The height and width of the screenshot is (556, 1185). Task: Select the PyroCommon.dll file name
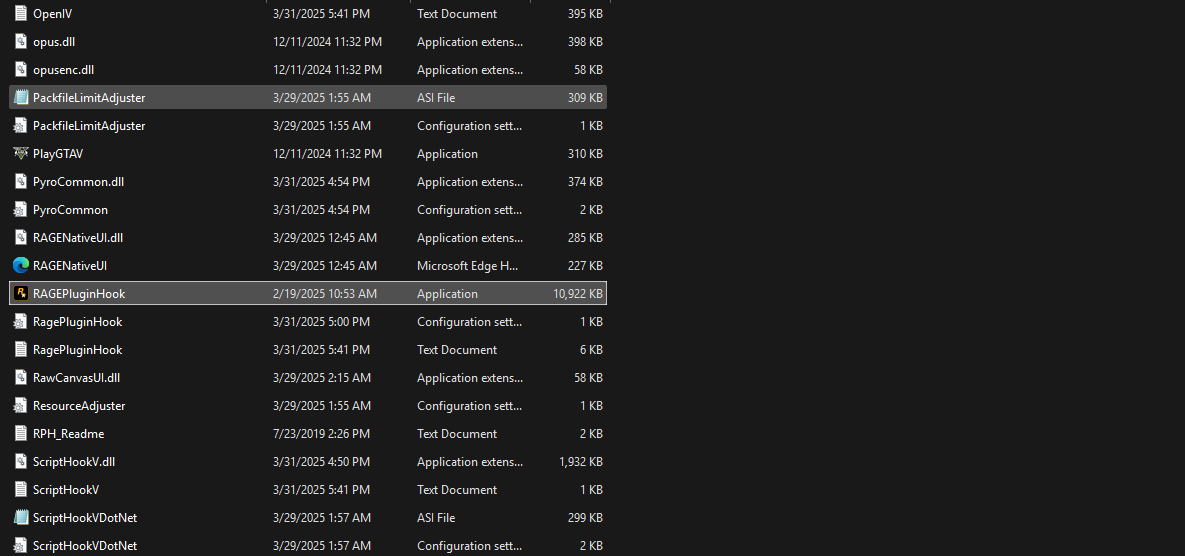click(x=78, y=182)
